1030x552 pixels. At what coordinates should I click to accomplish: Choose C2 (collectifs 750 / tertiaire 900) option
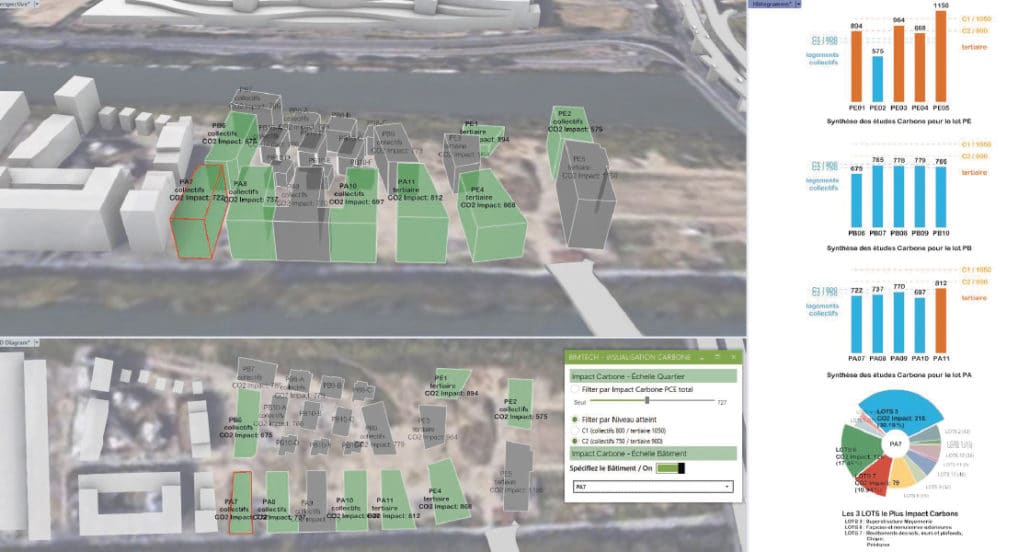pyautogui.click(x=576, y=441)
